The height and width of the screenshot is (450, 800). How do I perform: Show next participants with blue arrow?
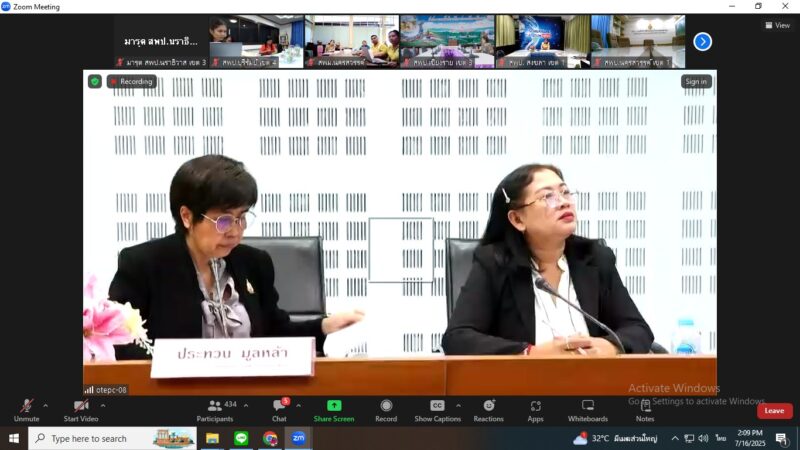tap(702, 41)
